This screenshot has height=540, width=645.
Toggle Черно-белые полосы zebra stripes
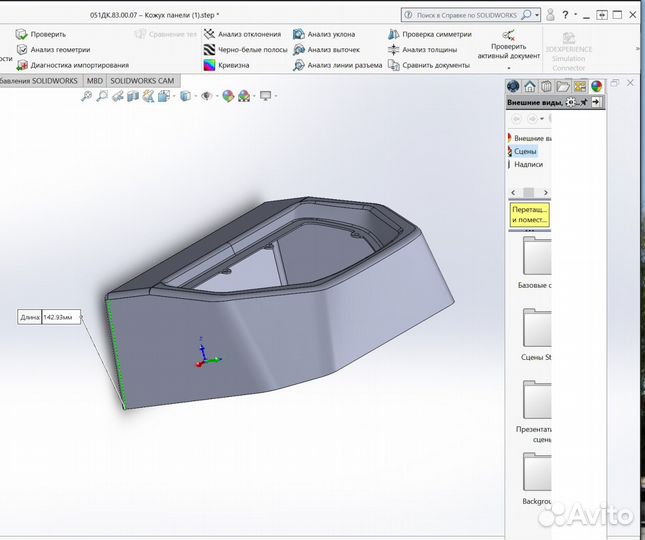[209, 49]
